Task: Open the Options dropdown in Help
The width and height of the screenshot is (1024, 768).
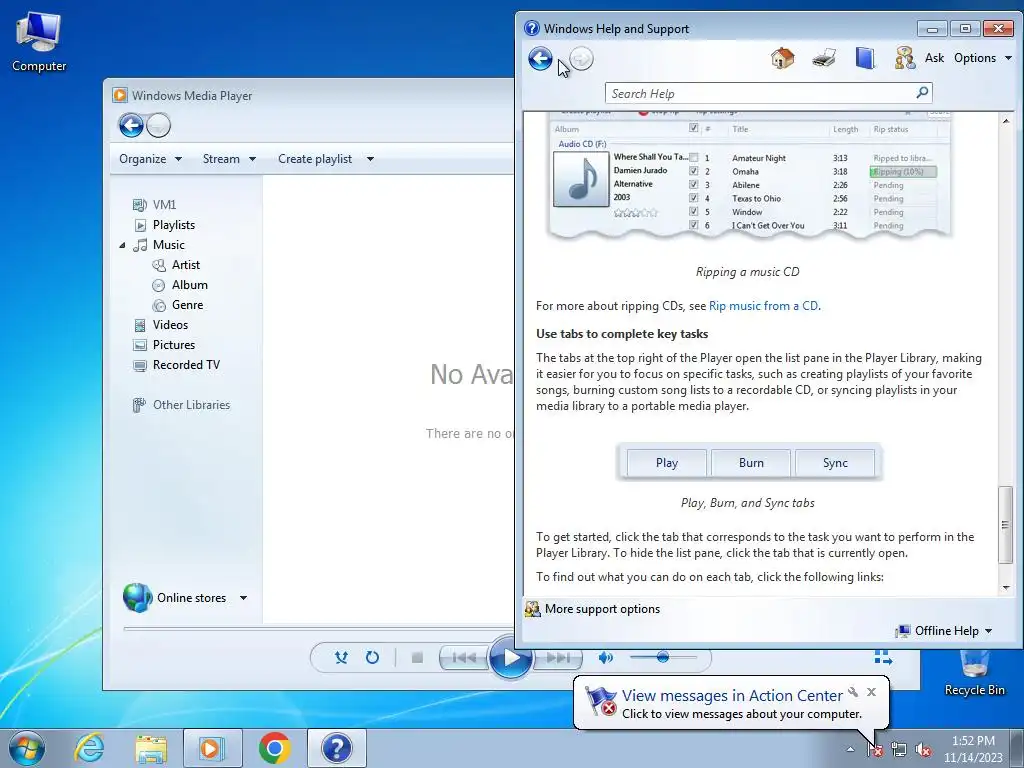Action: (983, 58)
